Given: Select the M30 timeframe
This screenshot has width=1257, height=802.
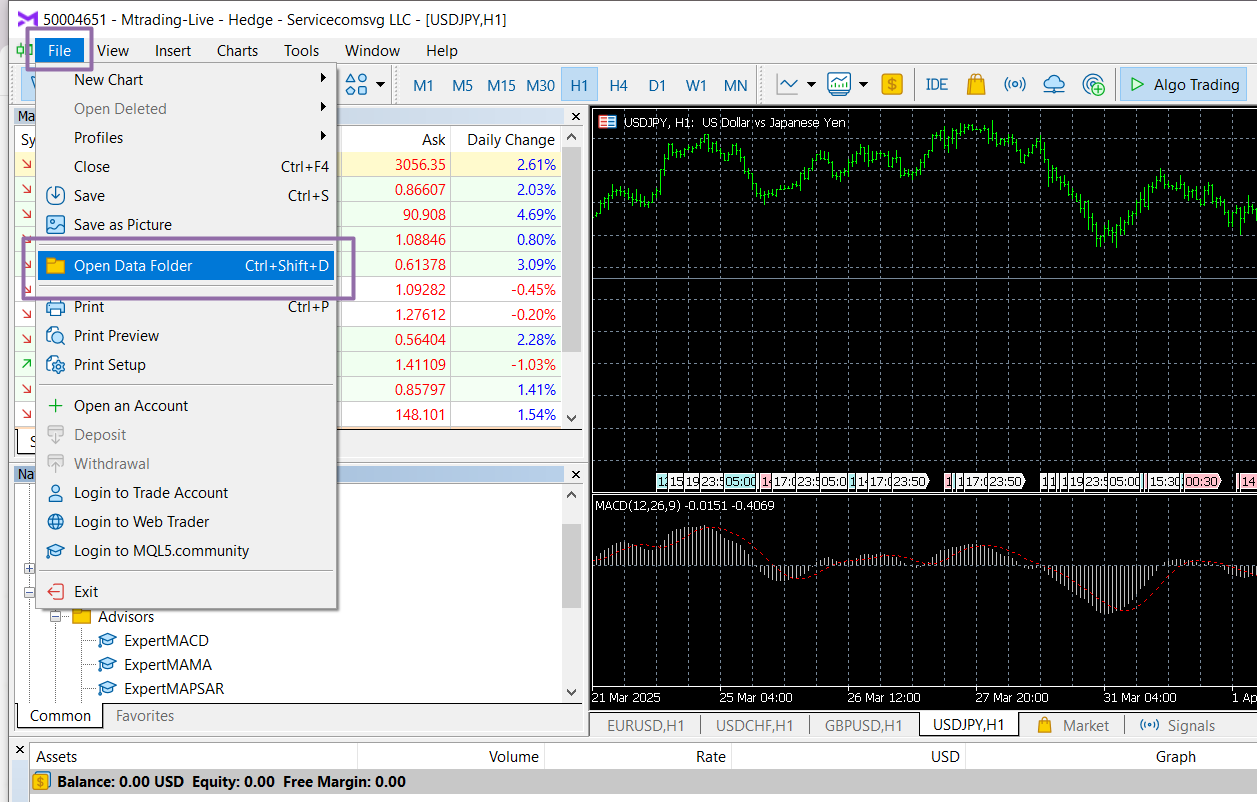Looking at the screenshot, I should (540, 85).
